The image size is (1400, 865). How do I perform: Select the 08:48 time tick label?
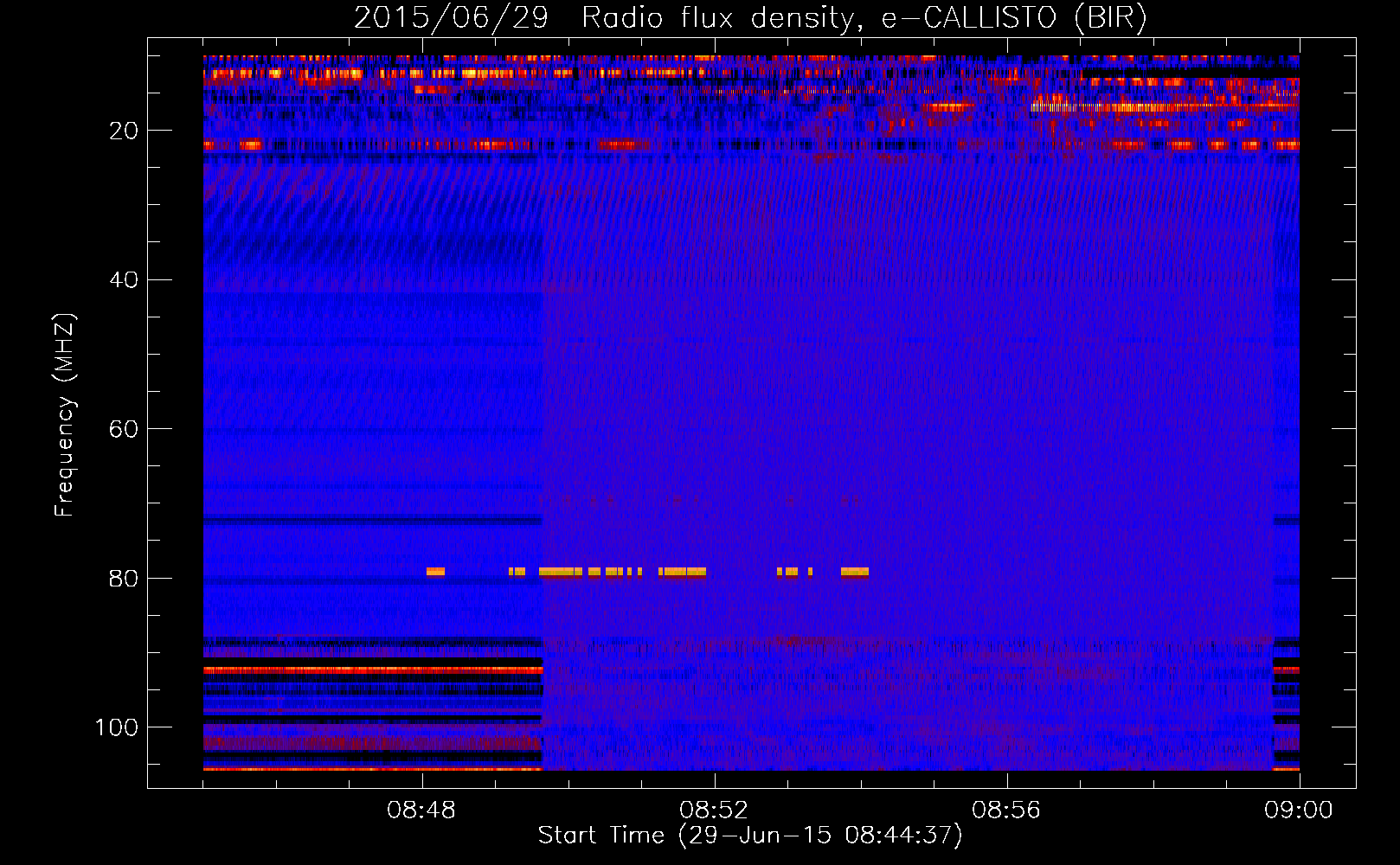point(421,811)
